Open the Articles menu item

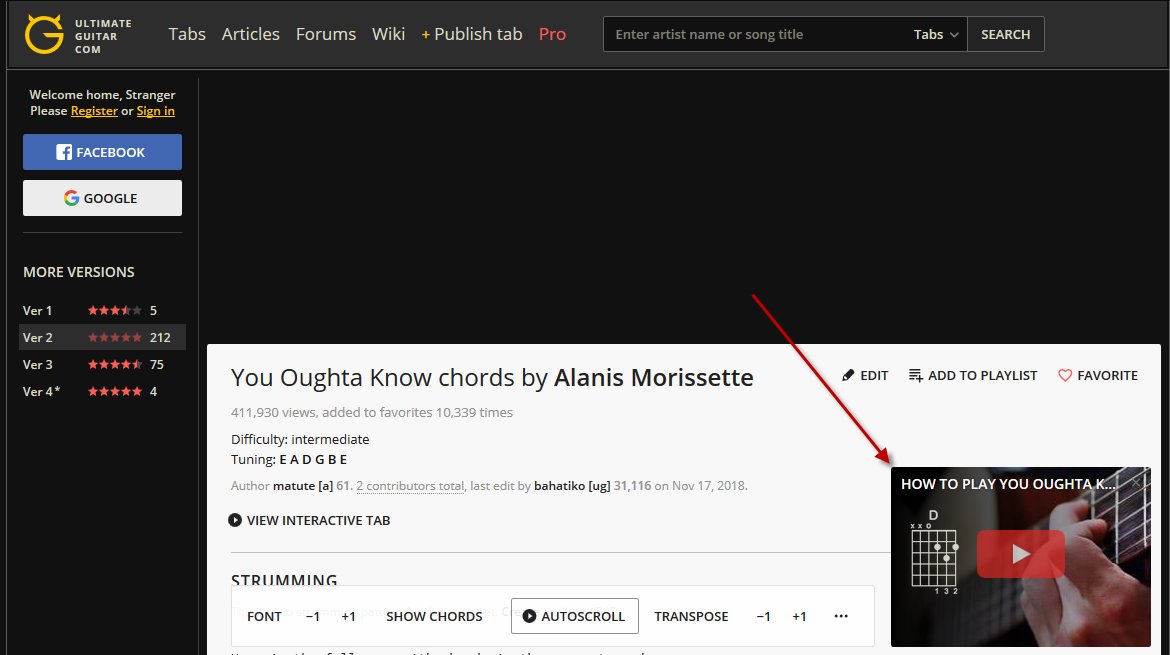coord(250,33)
